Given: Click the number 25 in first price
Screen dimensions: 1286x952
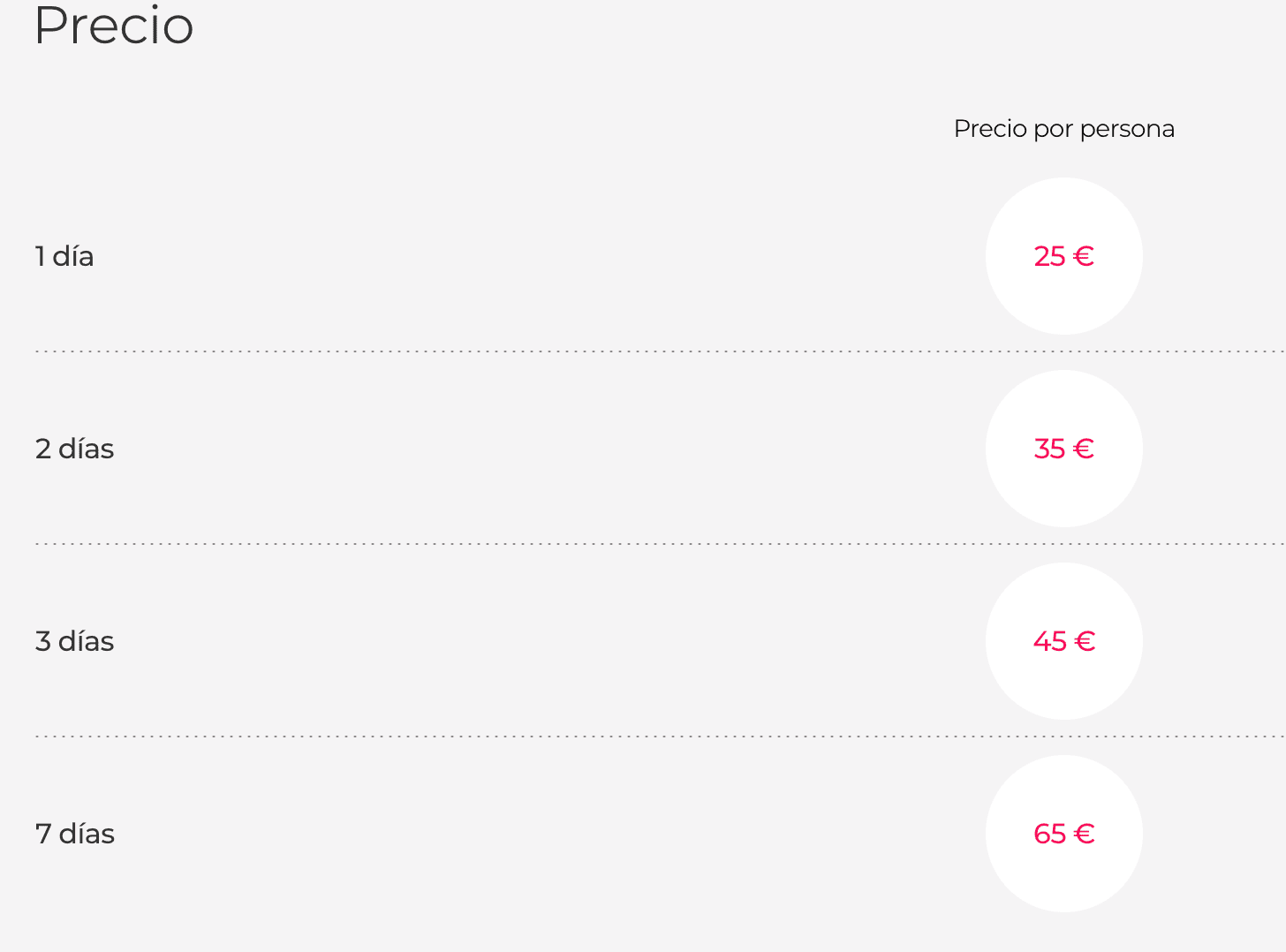Looking at the screenshot, I should [x=1050, y=256].
